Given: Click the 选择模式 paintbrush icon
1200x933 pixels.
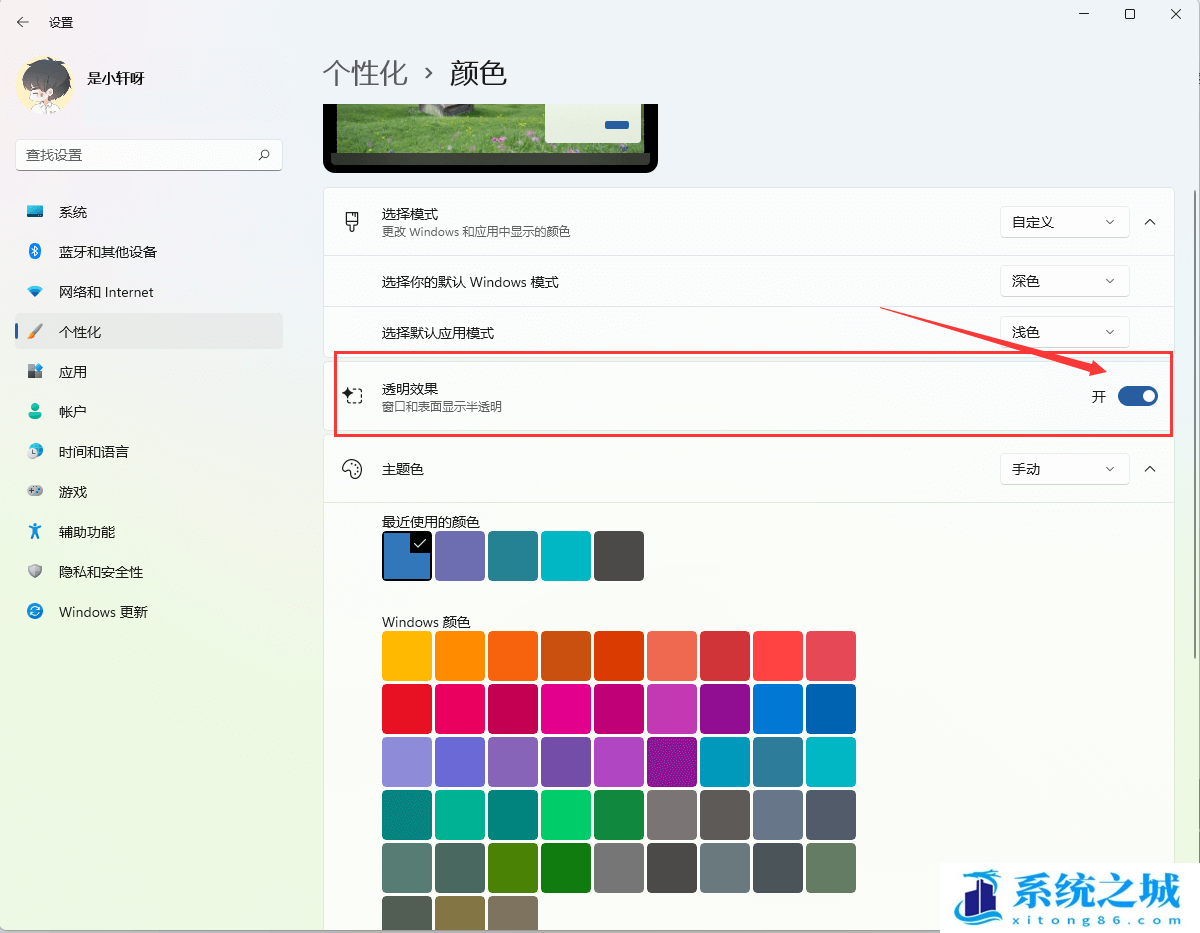Looking at the screenshot, I should coord(351,222).
